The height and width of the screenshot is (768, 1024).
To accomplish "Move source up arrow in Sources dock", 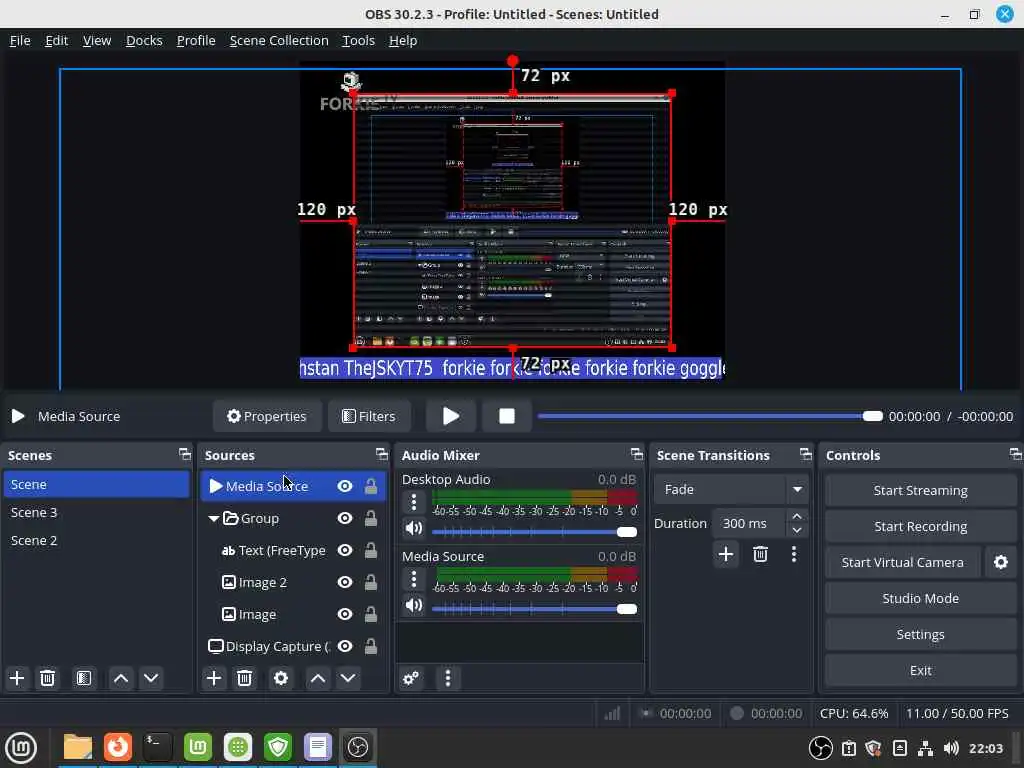I will (318, 678).
